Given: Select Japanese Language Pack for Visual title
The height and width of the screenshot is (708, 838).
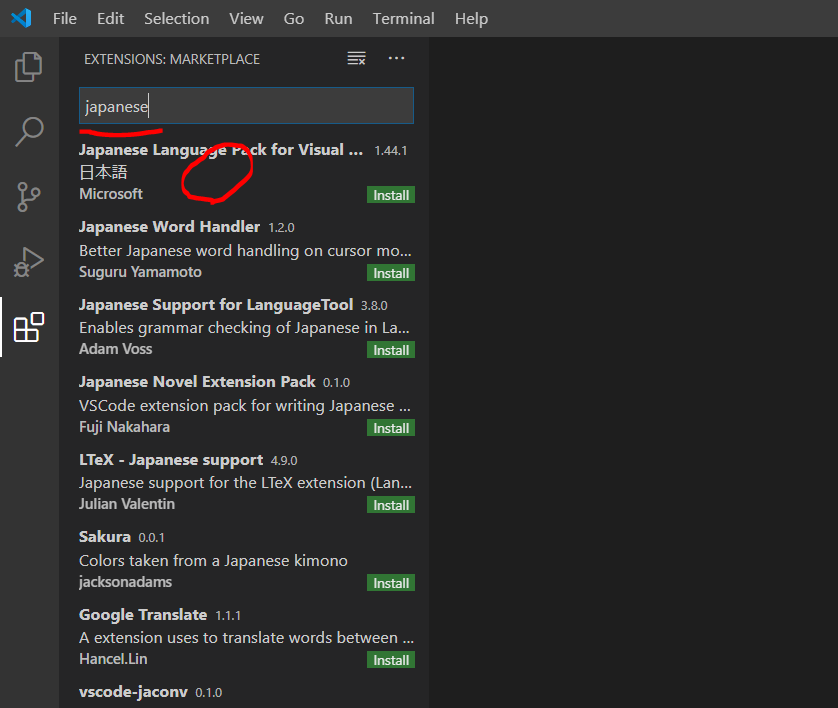Looking at the screenshot, I should click(221, 150).
